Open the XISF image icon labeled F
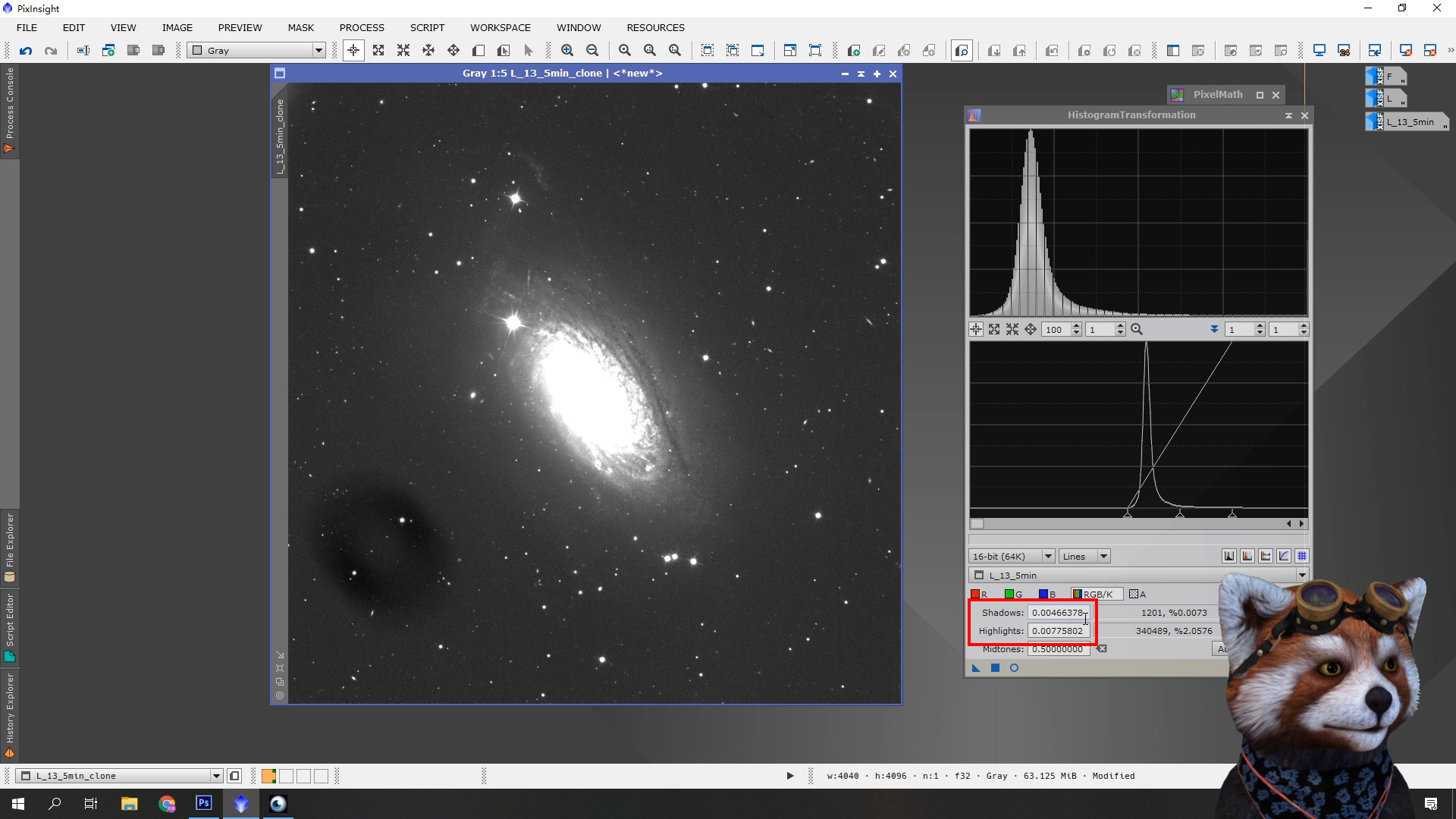 [1386, 77]
